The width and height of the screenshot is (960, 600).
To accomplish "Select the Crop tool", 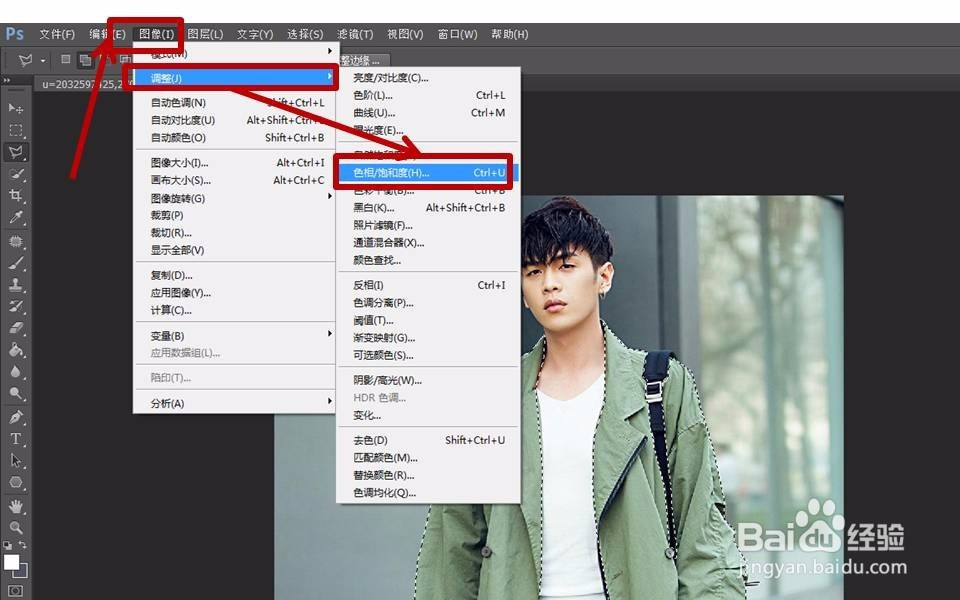I will pyautogui.click(x=15, y=195).
